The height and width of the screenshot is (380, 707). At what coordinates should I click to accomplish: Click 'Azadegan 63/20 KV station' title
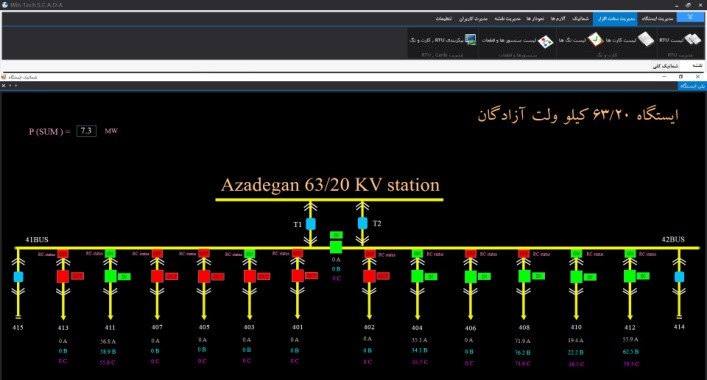tap(330, 185)
